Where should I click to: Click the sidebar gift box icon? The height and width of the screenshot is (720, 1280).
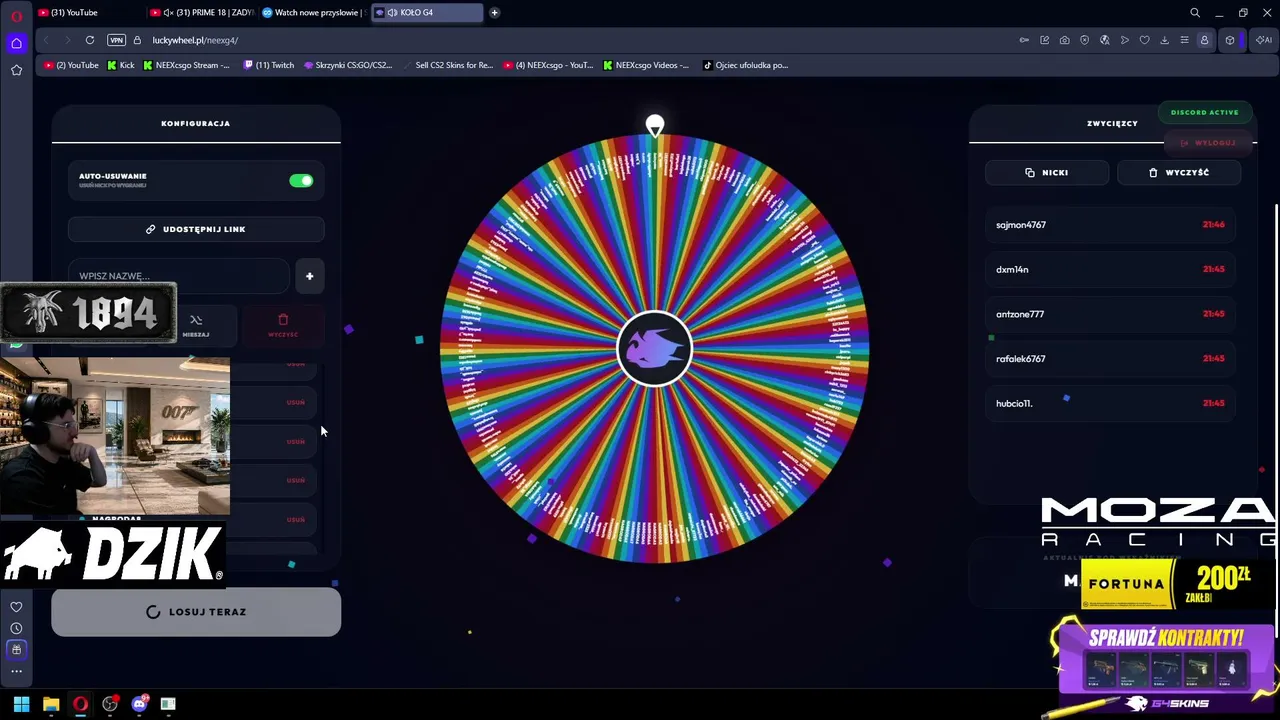16,649
